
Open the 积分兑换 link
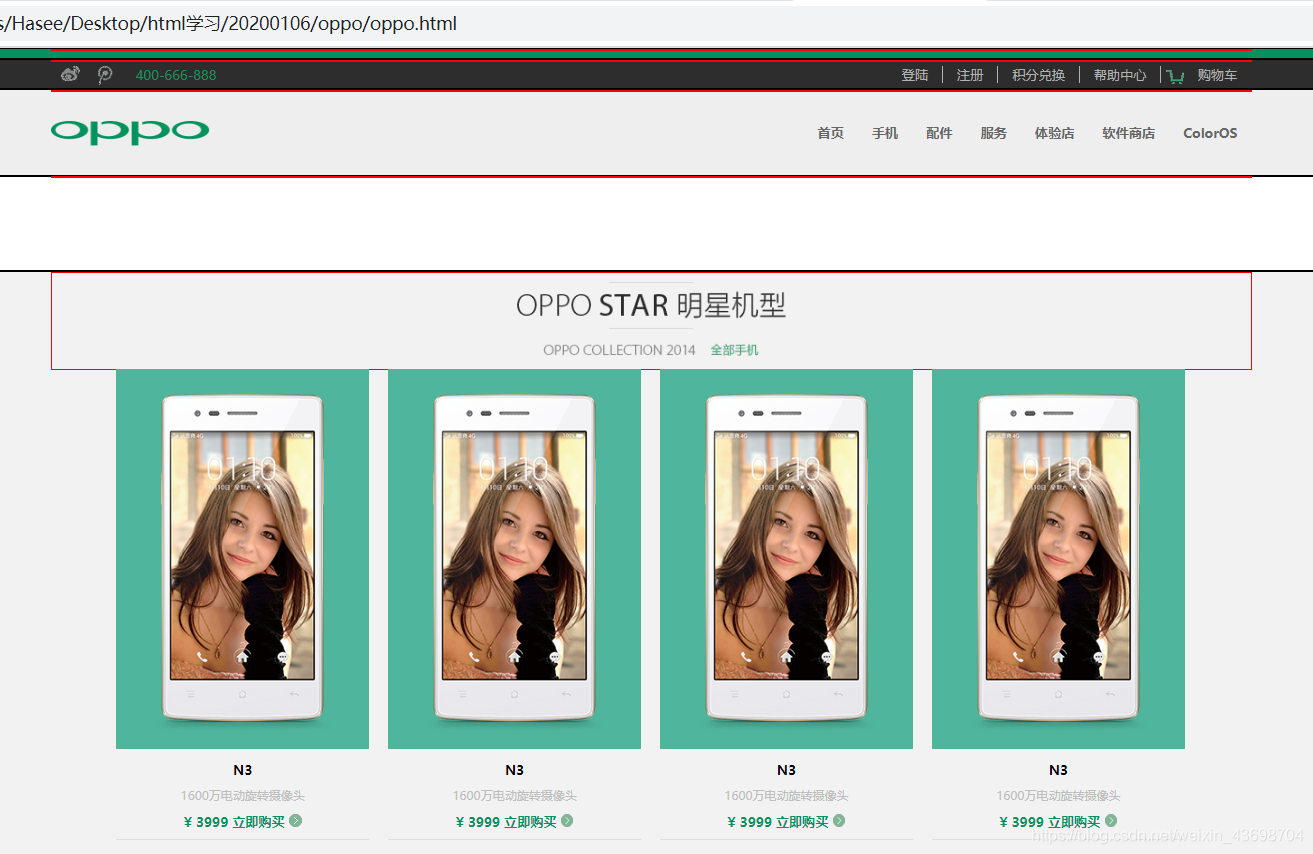1039,75
